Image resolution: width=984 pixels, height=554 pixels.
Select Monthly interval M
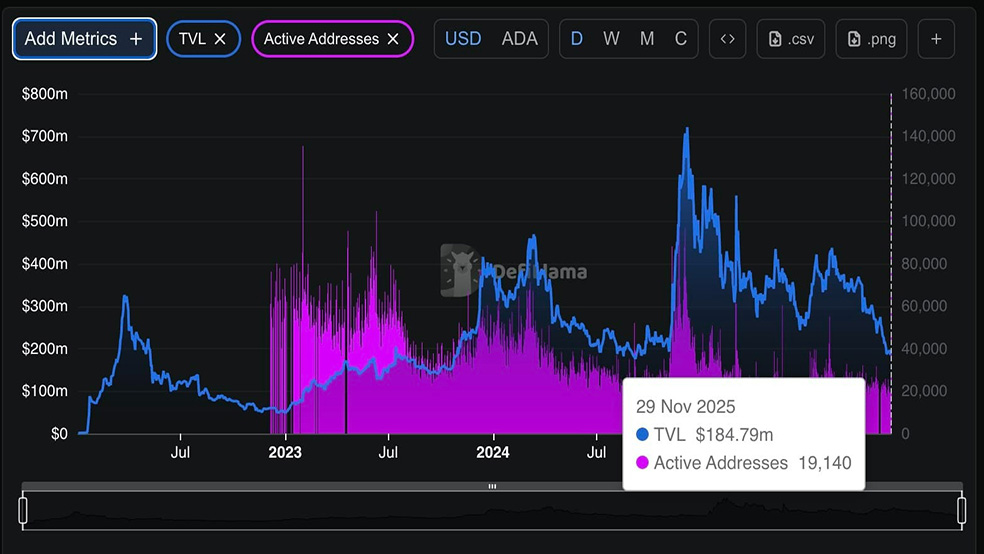point(647,39)
